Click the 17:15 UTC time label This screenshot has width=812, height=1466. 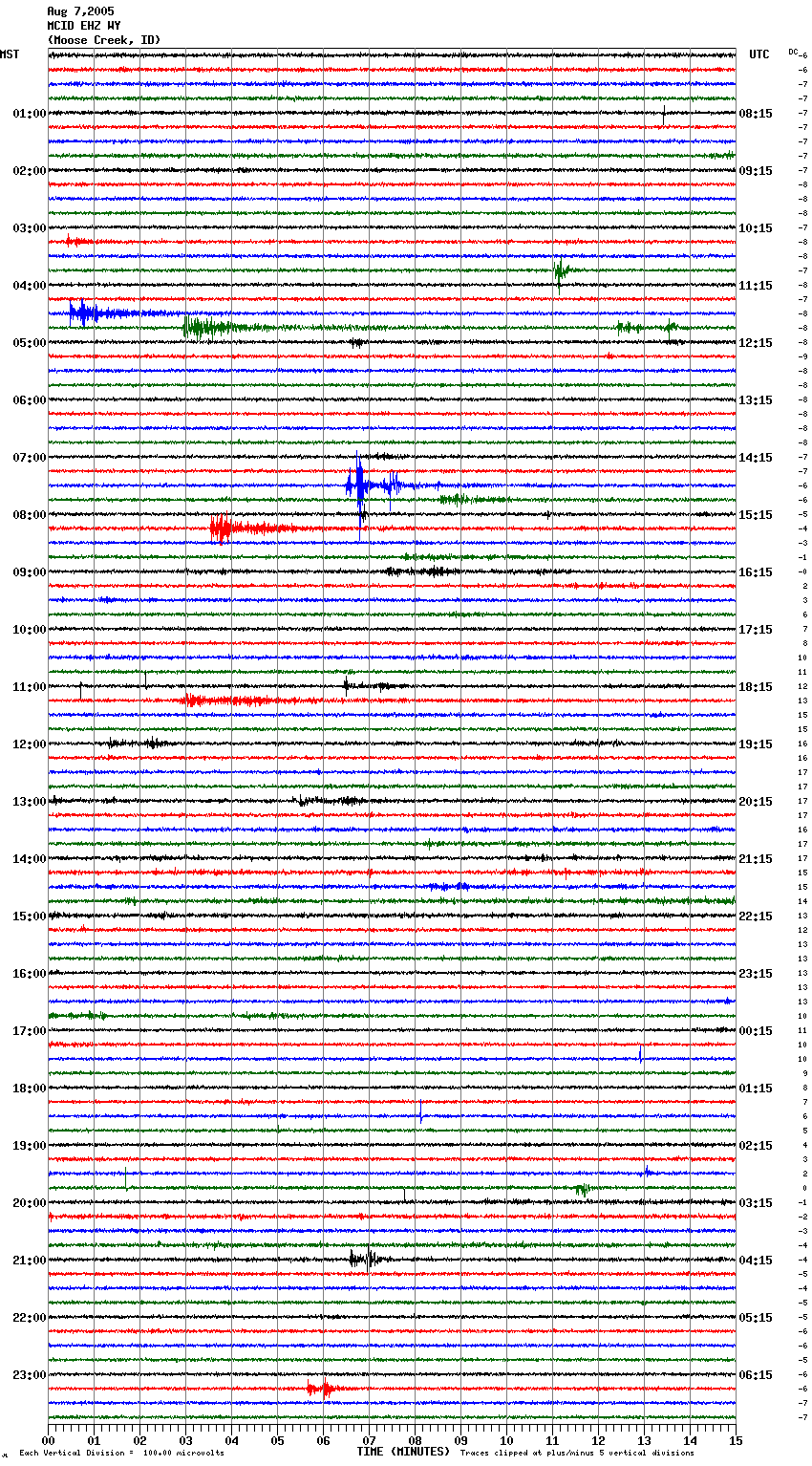tap(756, 630)
